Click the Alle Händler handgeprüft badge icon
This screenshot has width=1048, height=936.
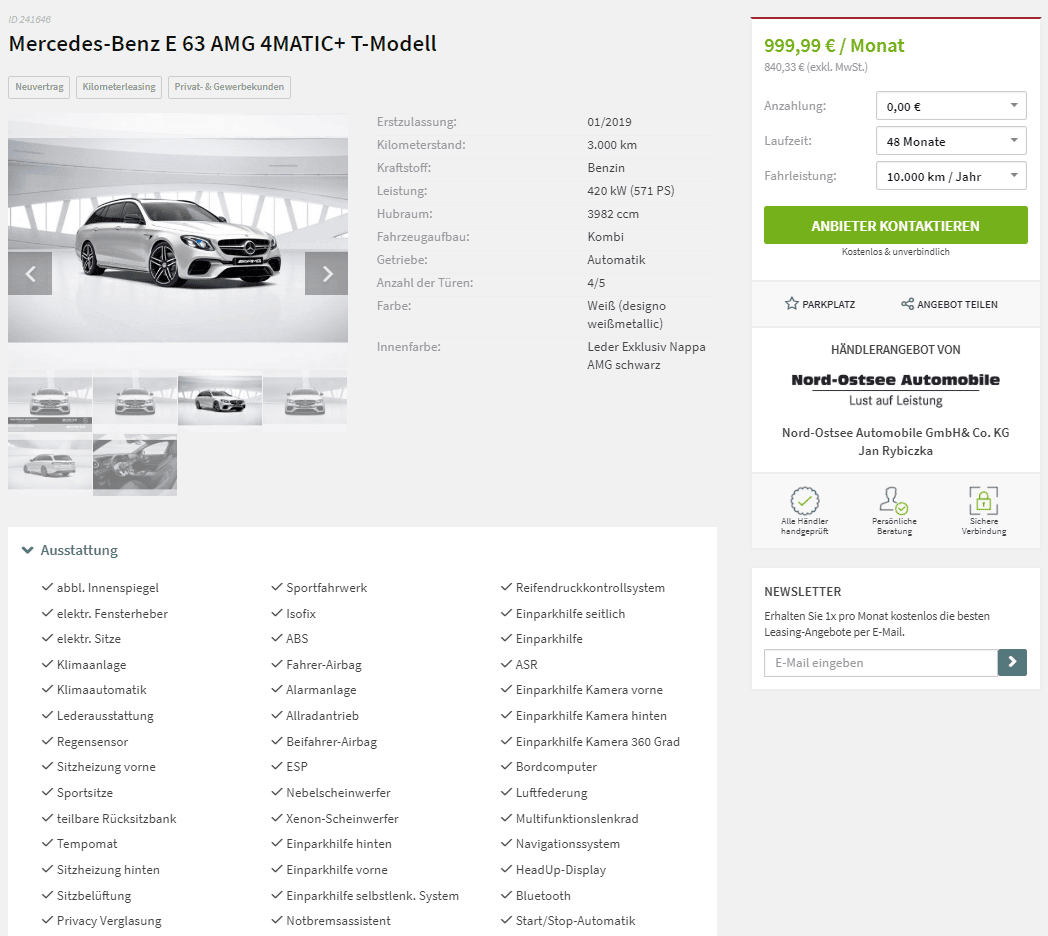click(x=805, y=500)
